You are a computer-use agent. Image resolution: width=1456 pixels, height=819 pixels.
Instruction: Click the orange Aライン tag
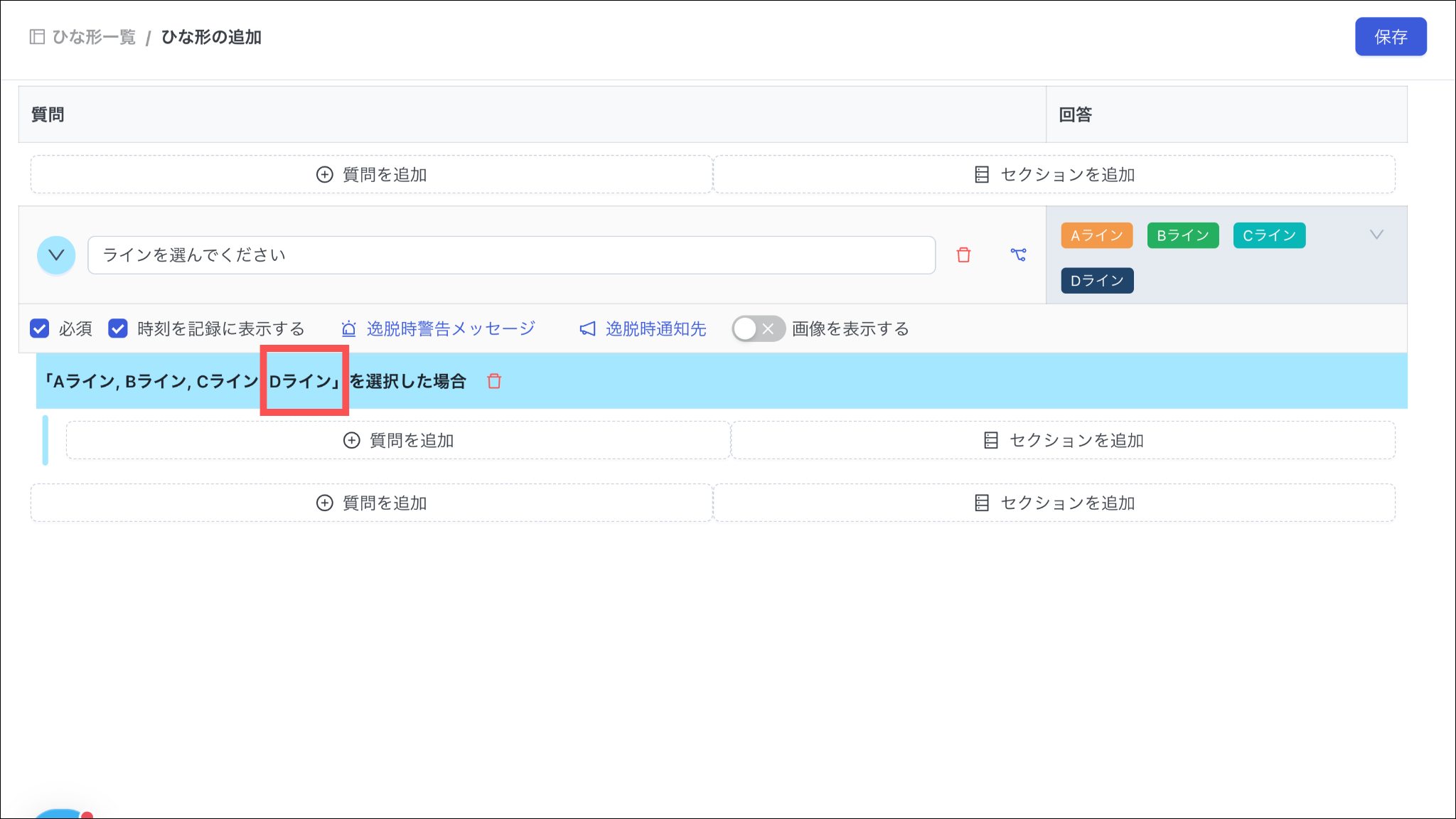tap(1096, 236)
